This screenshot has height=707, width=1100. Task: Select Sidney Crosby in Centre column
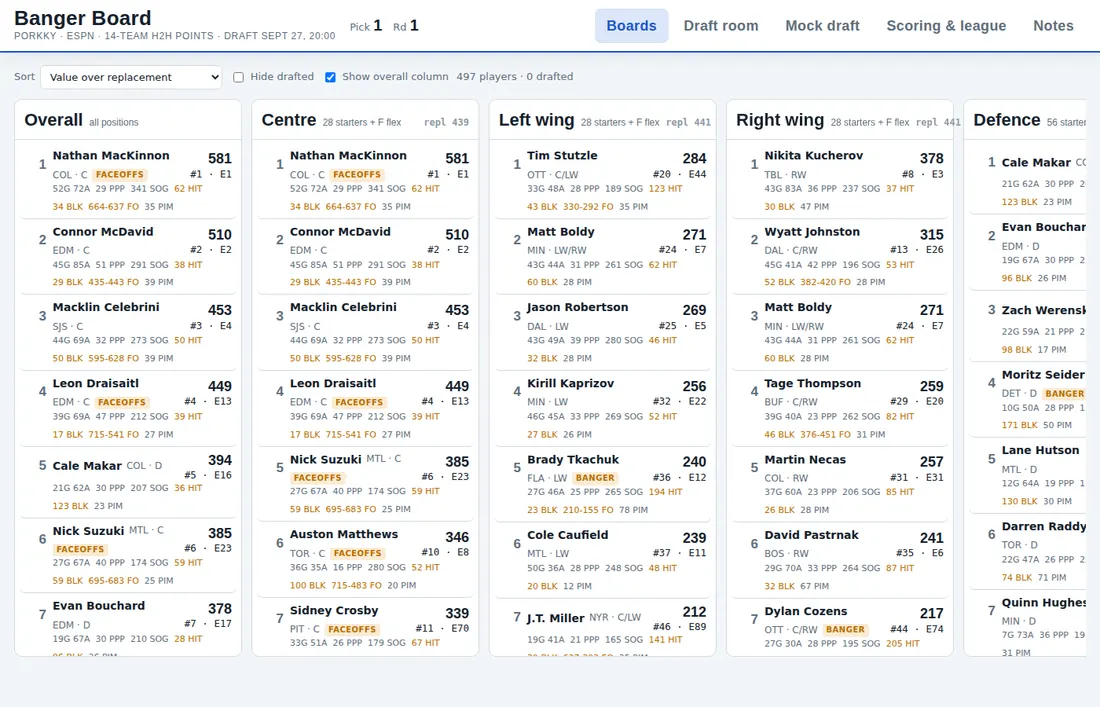click(365, 627)
